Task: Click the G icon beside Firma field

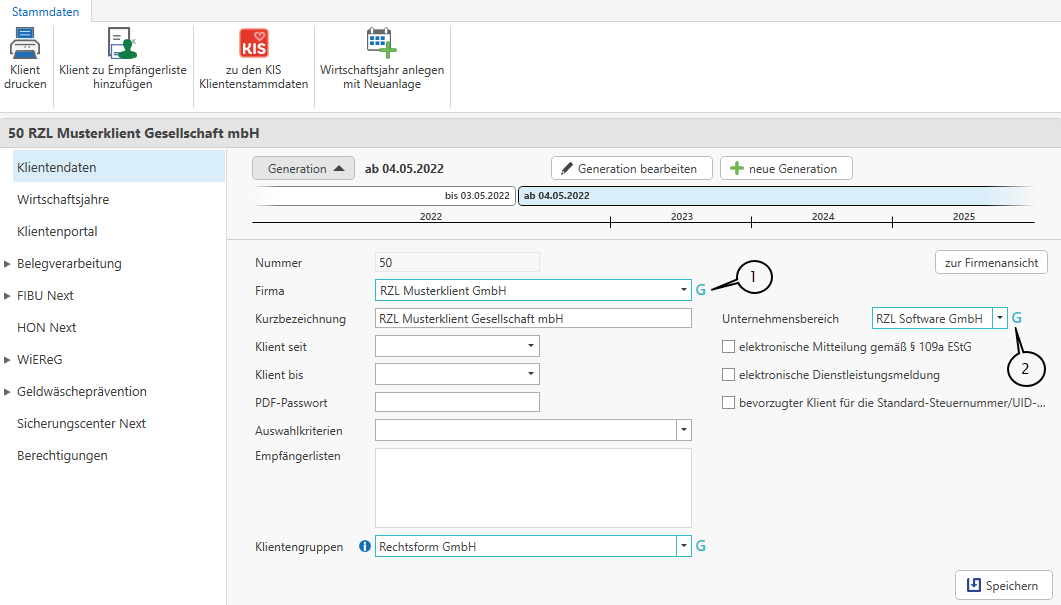Action: [701, 291]
